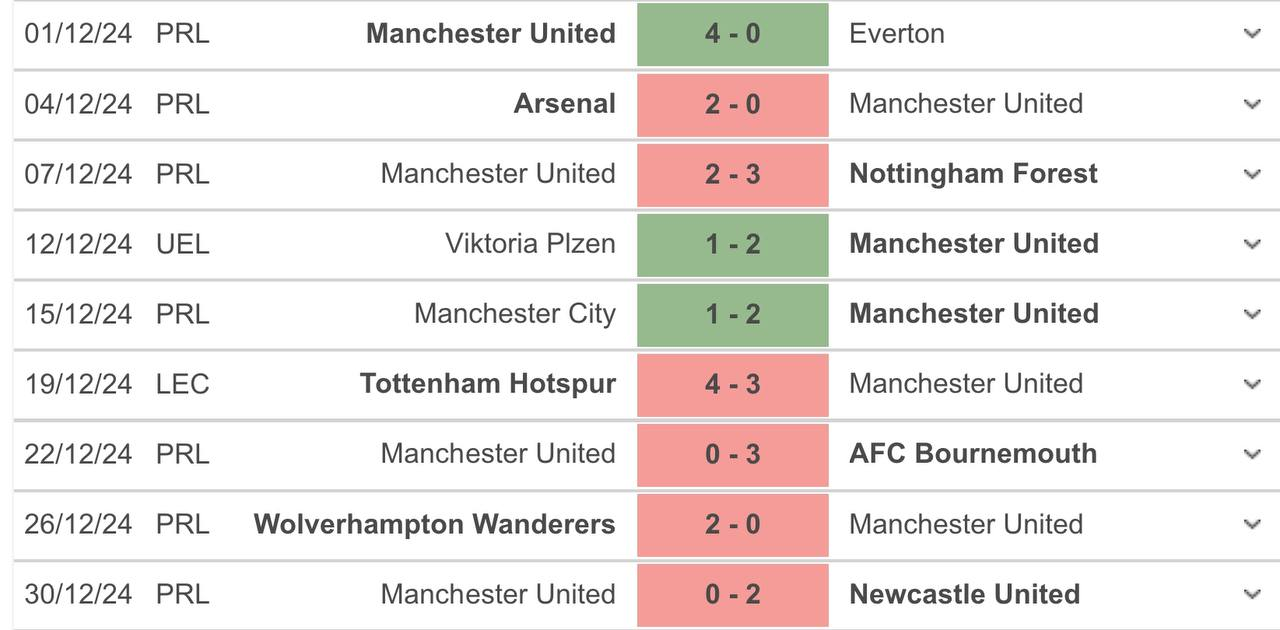Expand the Viktoria Plzen match details
Viewport: 1280px width, 630px height.
pyautogui.click(x=1252, y=244)
